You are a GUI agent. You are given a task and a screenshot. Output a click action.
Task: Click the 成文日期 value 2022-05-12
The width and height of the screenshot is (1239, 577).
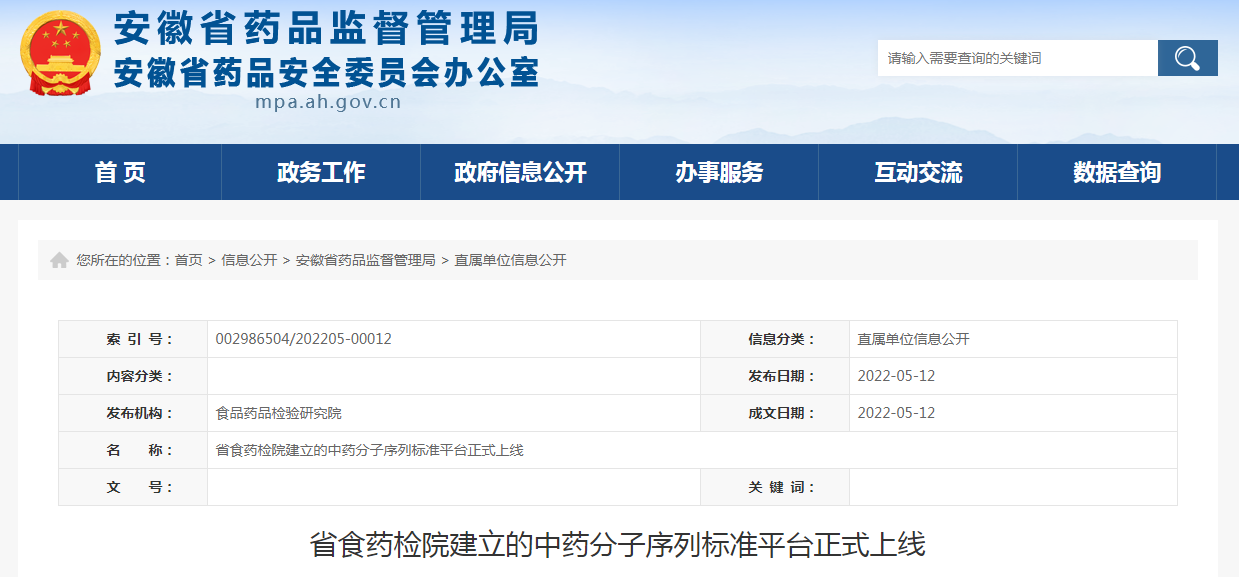pos(896,413)
